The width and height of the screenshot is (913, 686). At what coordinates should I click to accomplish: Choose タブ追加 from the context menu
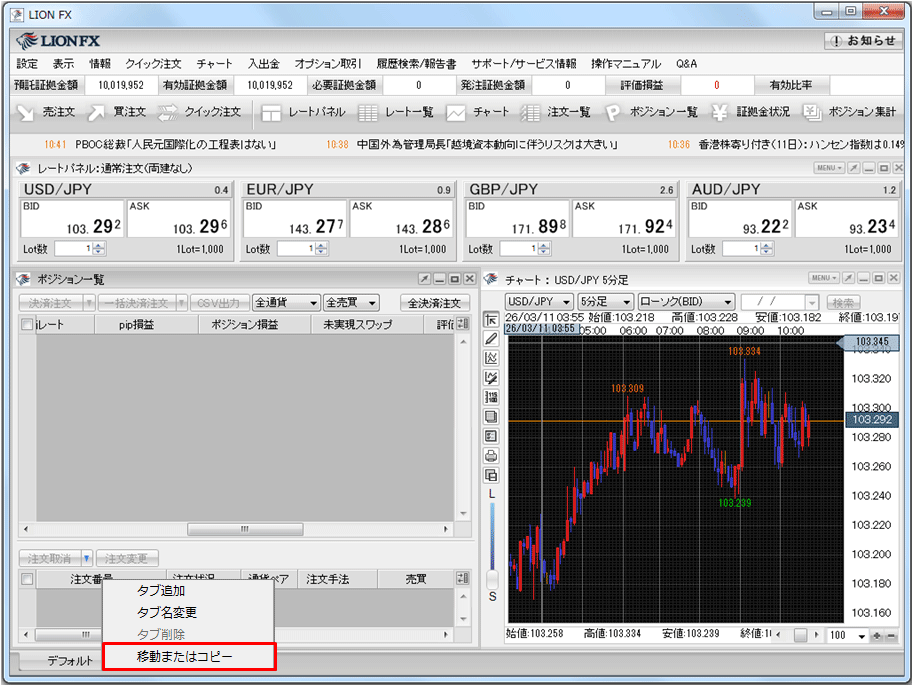188,590
